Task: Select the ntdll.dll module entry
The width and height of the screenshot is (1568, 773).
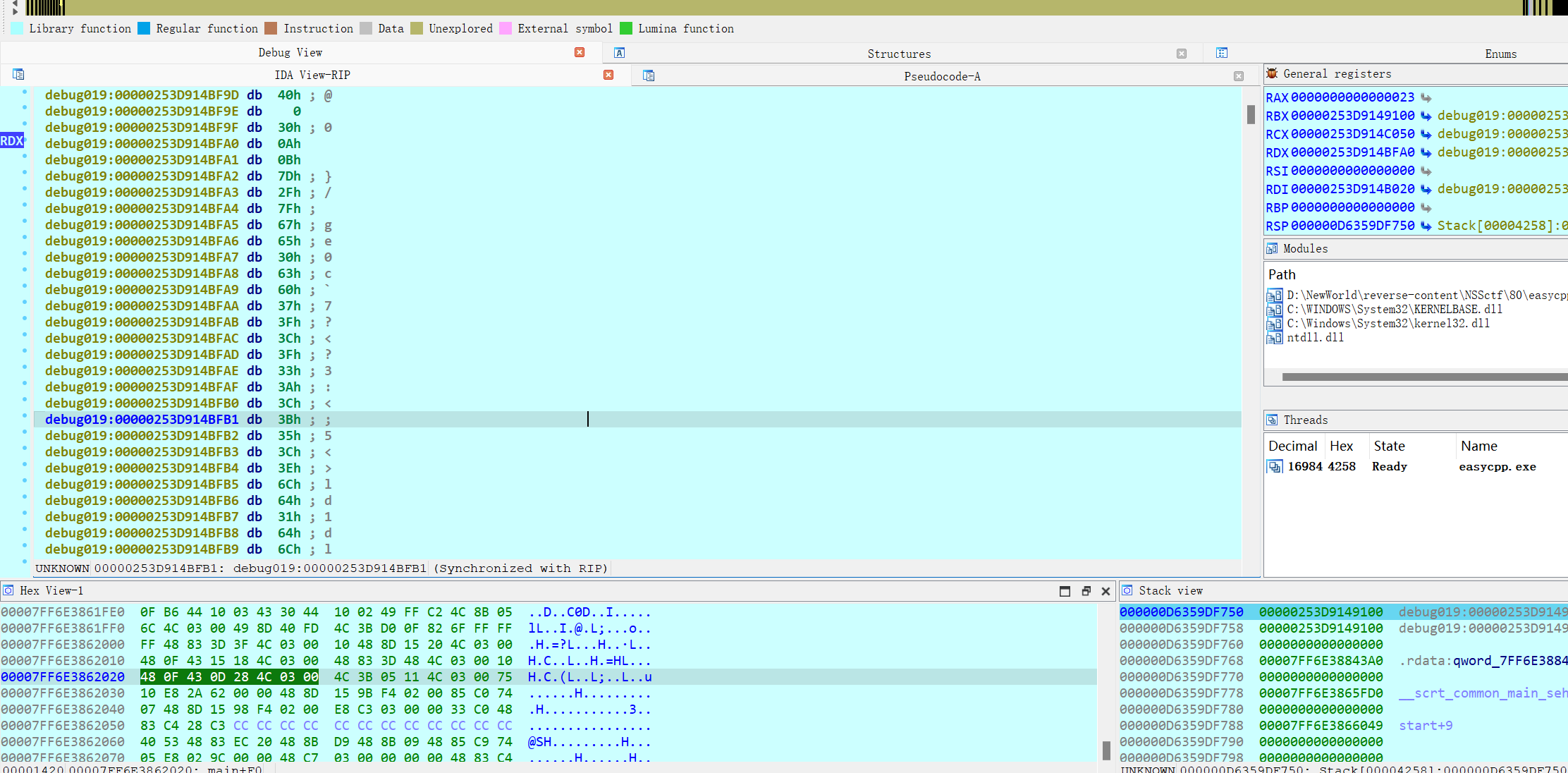Action: click(x=1315, y=337)
